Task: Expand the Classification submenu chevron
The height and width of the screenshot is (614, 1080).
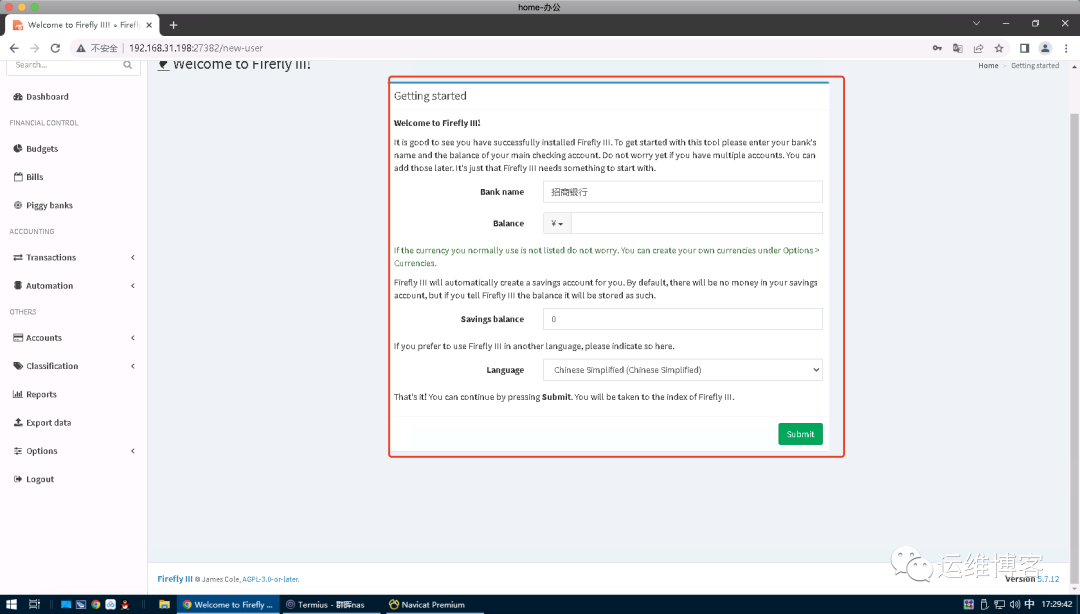Action: (x=133, y=366)
